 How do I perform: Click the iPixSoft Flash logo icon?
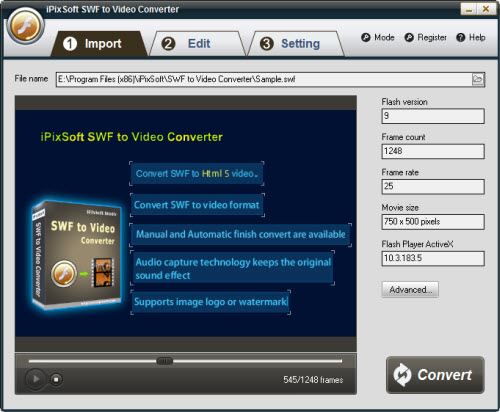[x=25, y=25]
